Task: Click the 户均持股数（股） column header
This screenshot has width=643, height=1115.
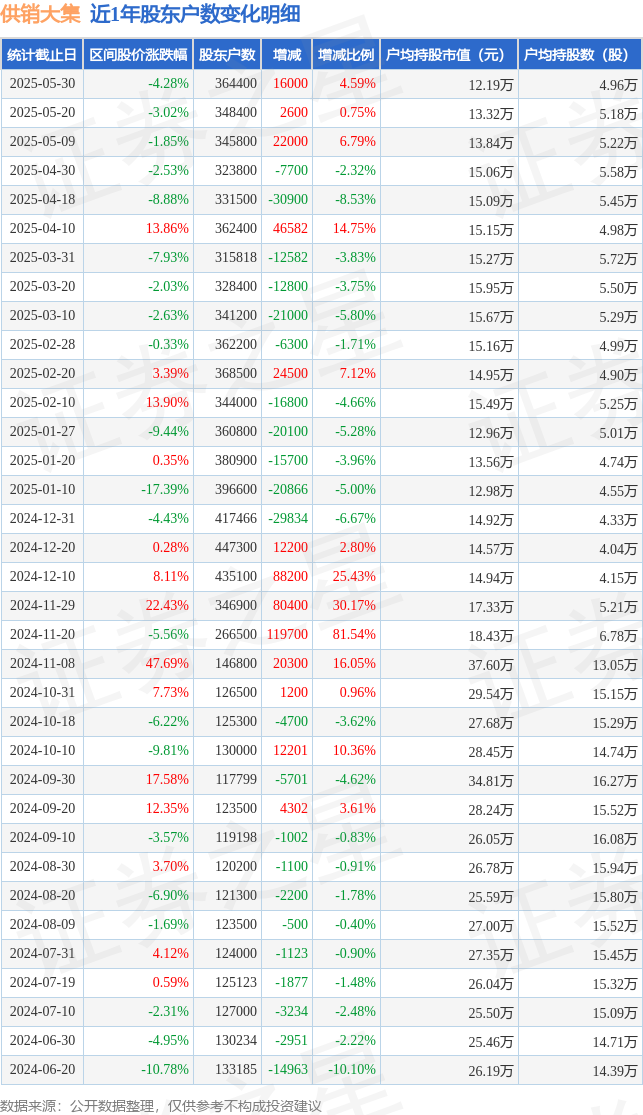Action: point(580,55)
